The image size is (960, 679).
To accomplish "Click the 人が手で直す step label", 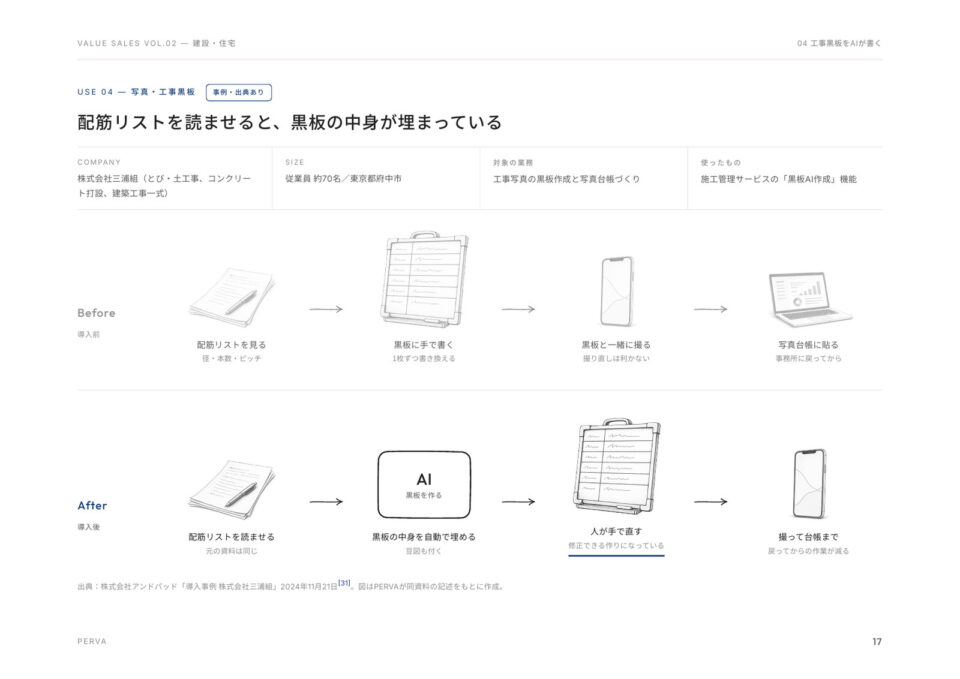I will click(616, 531).
